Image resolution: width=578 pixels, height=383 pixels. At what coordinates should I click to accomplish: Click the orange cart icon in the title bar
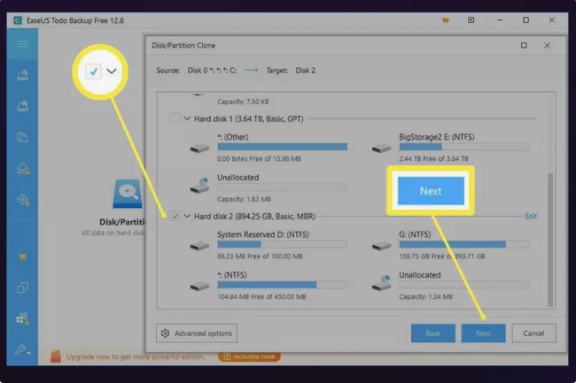coord(445,20)
